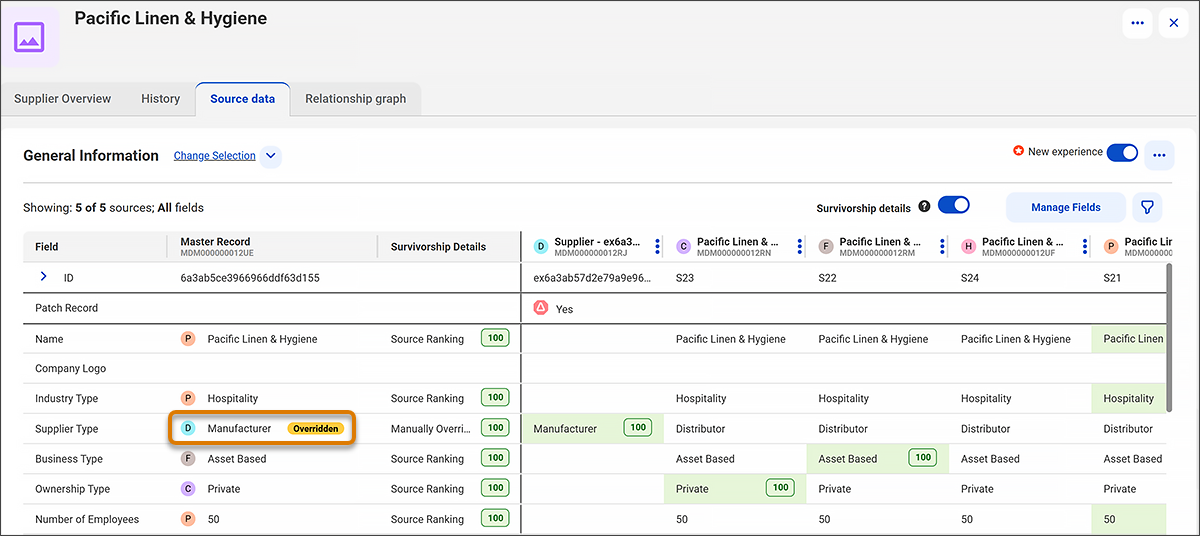Click the C source badge in column header

pos(684,246)
